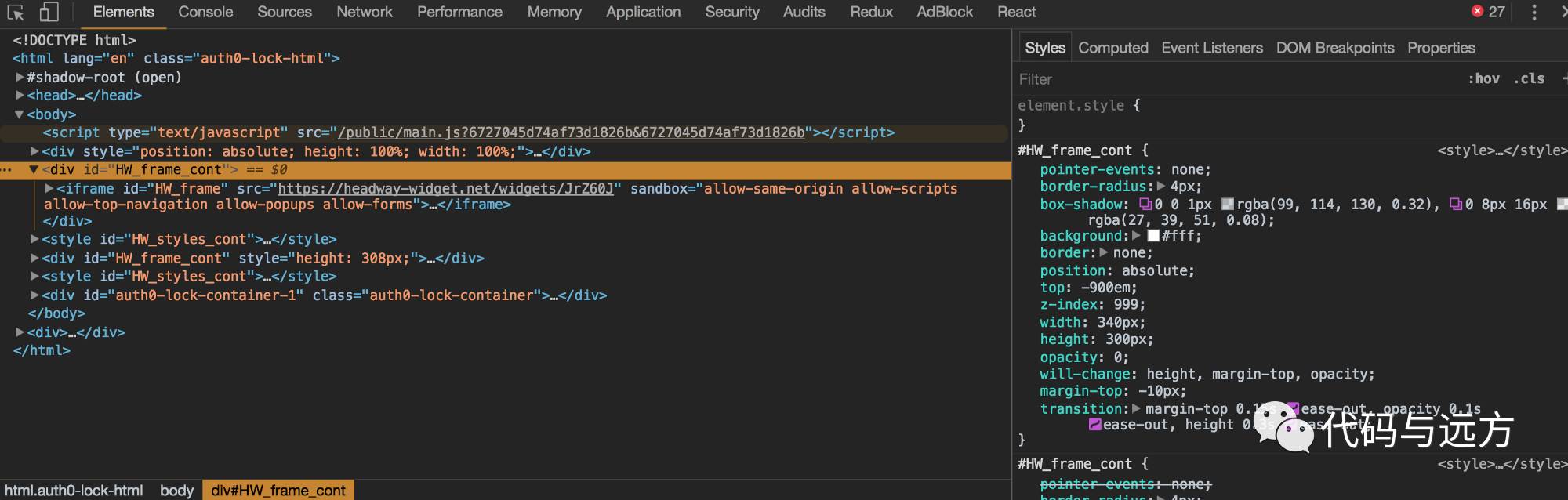Image resolution: width=1568 pixels, height=500 pixels.
Task: Expand the border-radius shorthand property
Action: point(1161,187)
